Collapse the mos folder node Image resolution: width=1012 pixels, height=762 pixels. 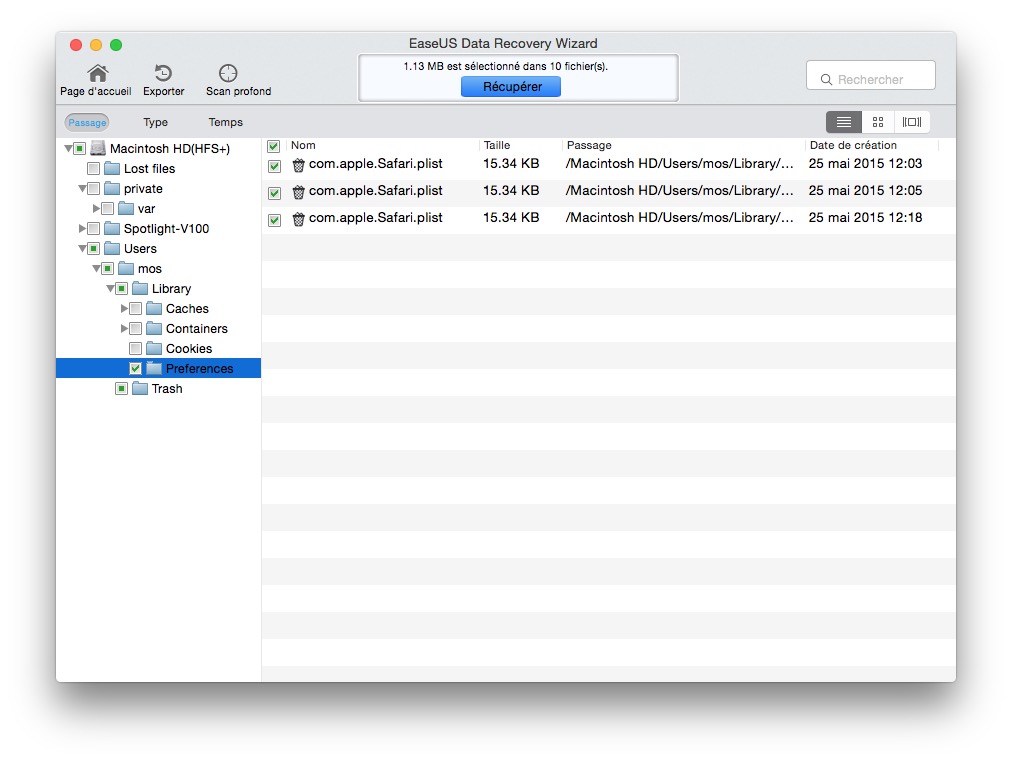97,268
